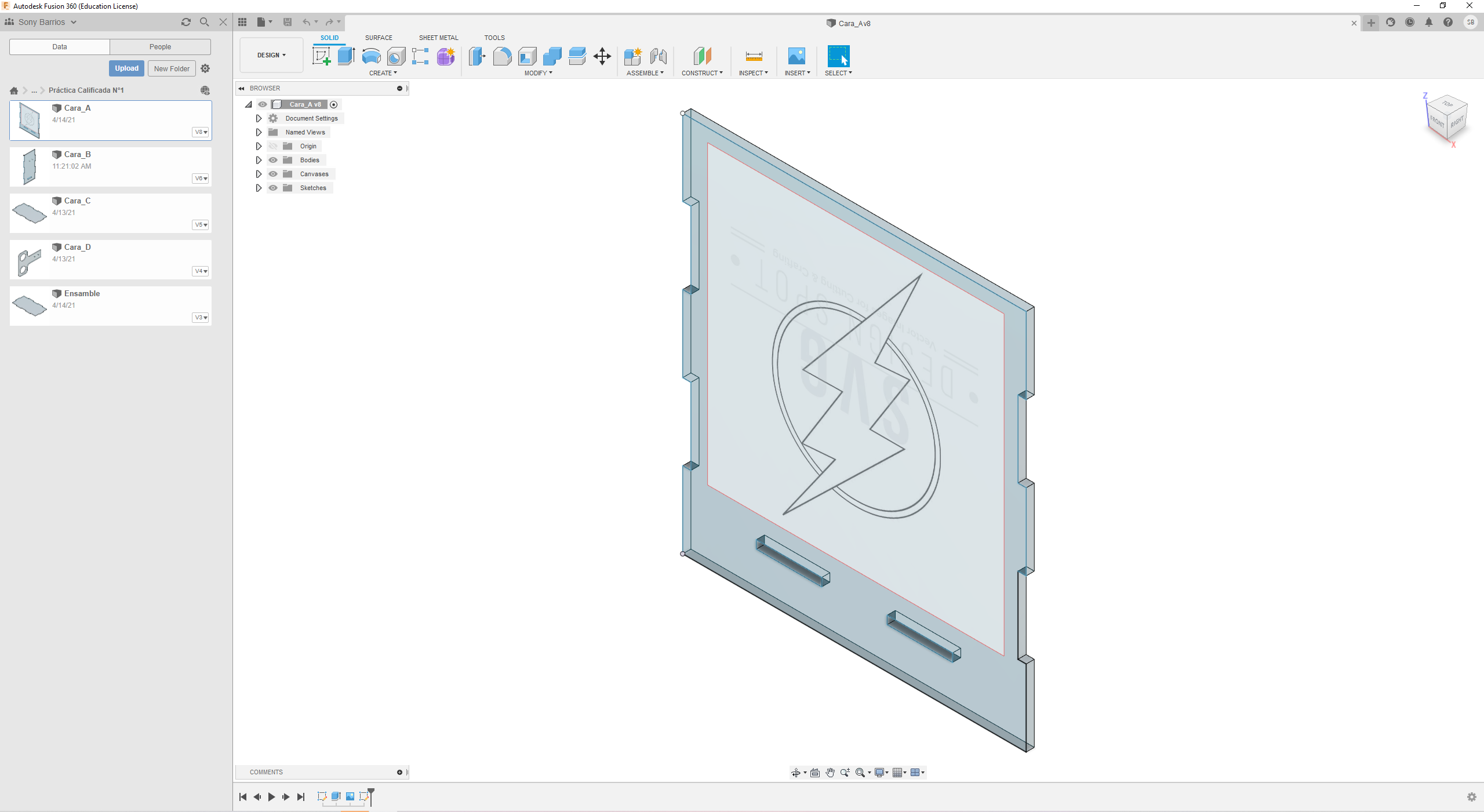The height and width of the screenshot is (812, 1484).
Task: Play the design timeline
Action: point(271,797)
